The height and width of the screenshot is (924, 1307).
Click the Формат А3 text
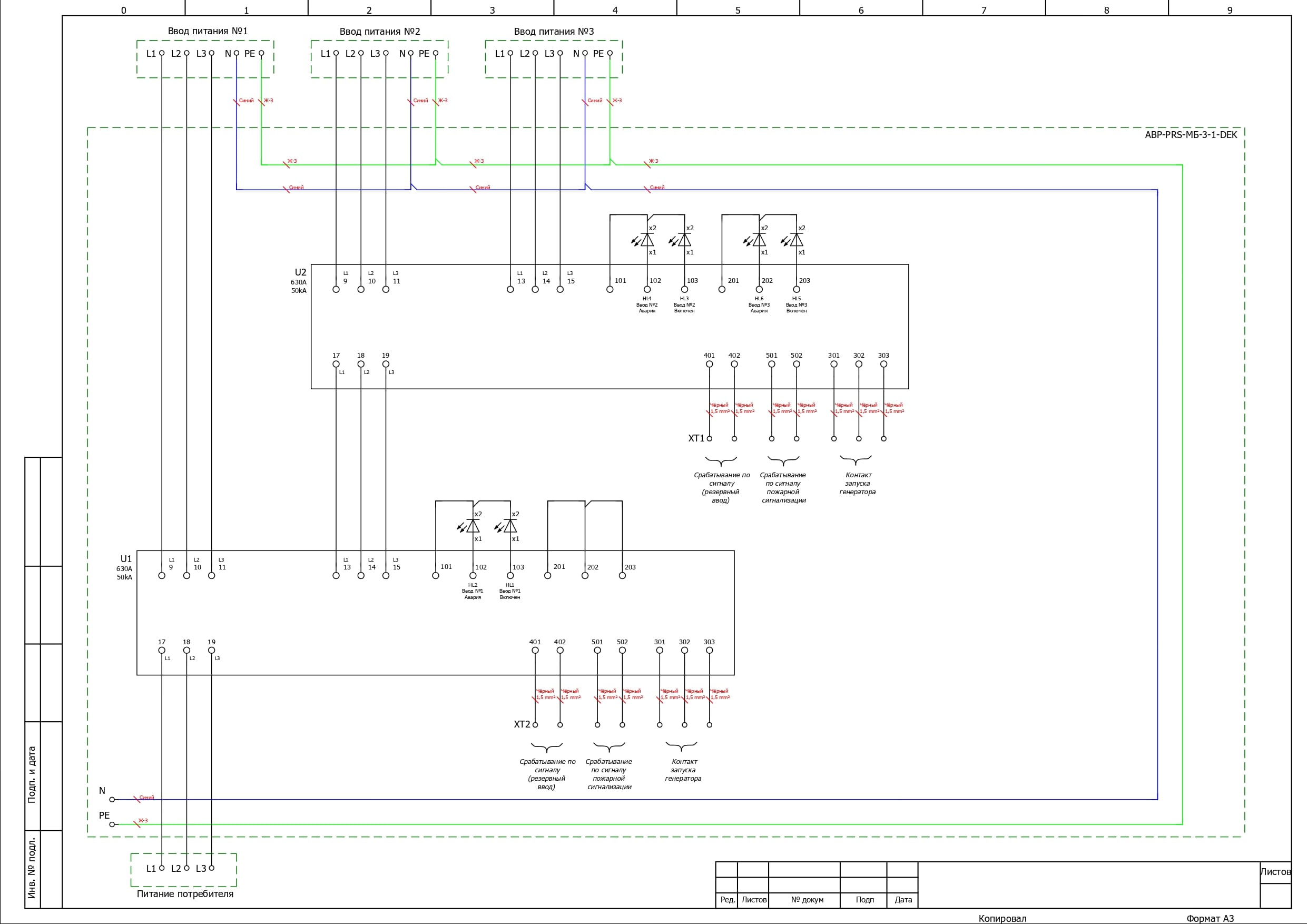coord(1210,918)
